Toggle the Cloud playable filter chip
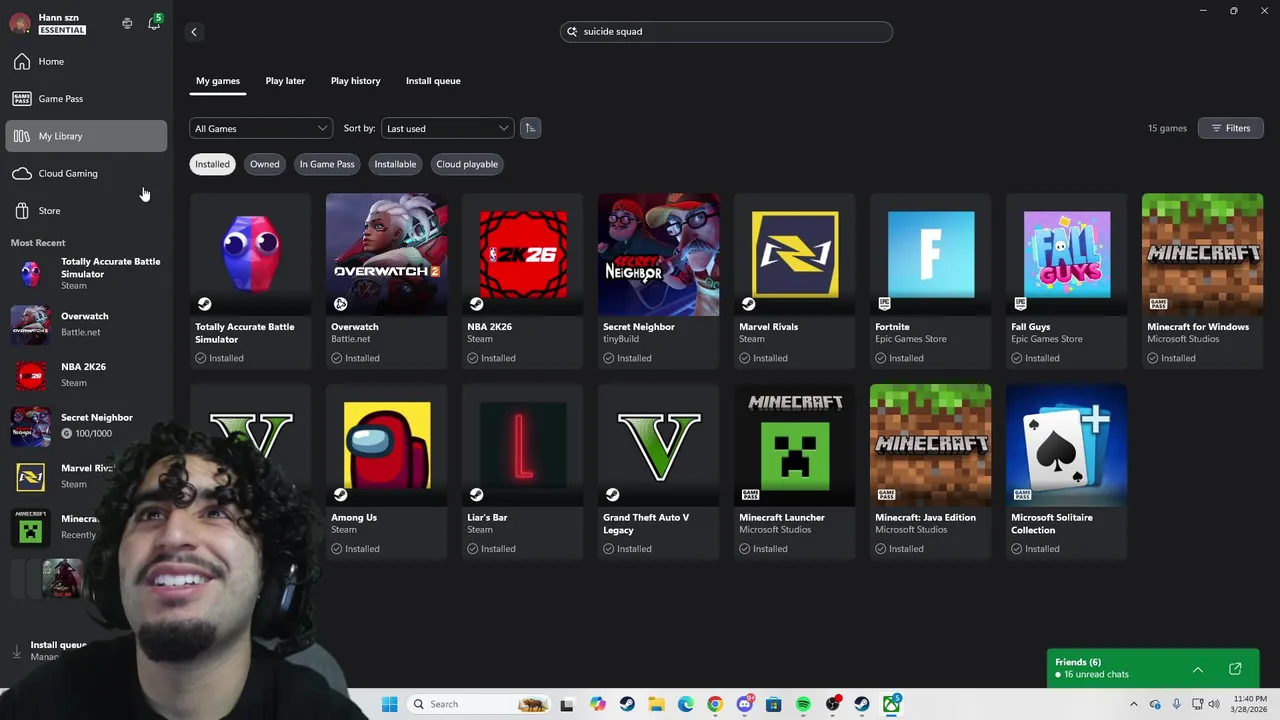Image resolution: width=1280 pixels, height=720 pixels. (x=467, y=164)
